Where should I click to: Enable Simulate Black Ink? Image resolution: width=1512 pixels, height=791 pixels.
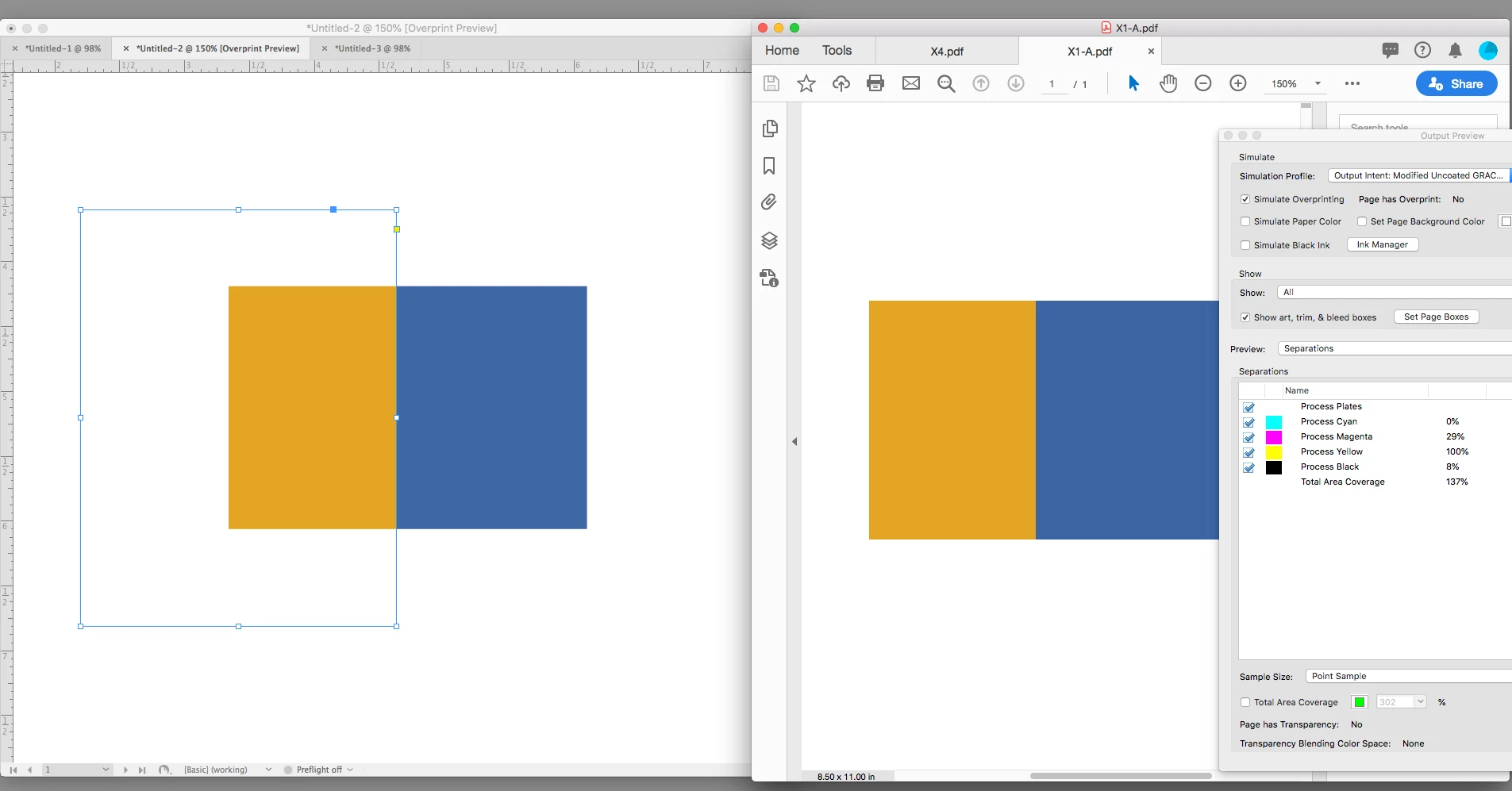point(1245,245)
